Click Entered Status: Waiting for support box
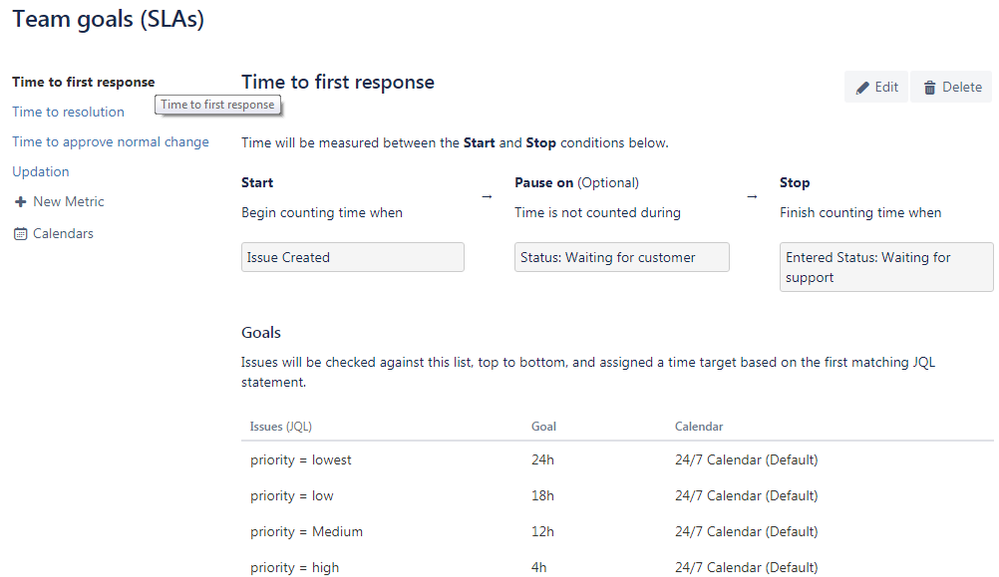Screen dimensions: 999x577 [886, 267]
